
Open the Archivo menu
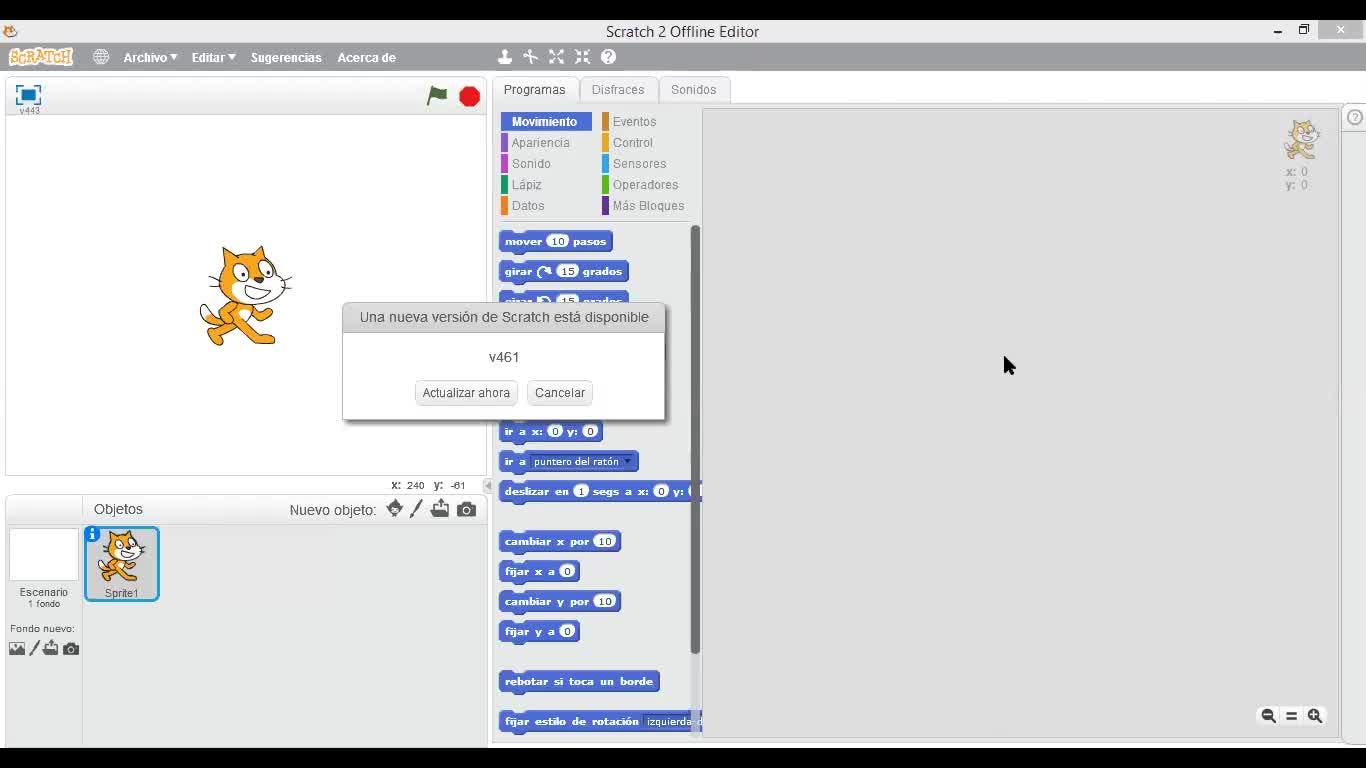(150, 57)
